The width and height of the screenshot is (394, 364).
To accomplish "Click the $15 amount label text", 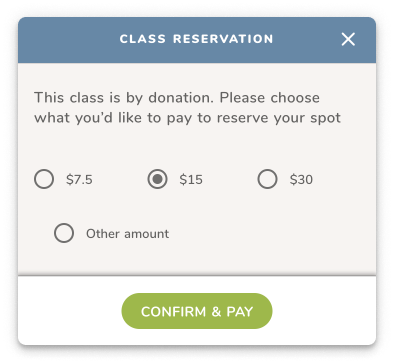I will click(x=191, y=180).
